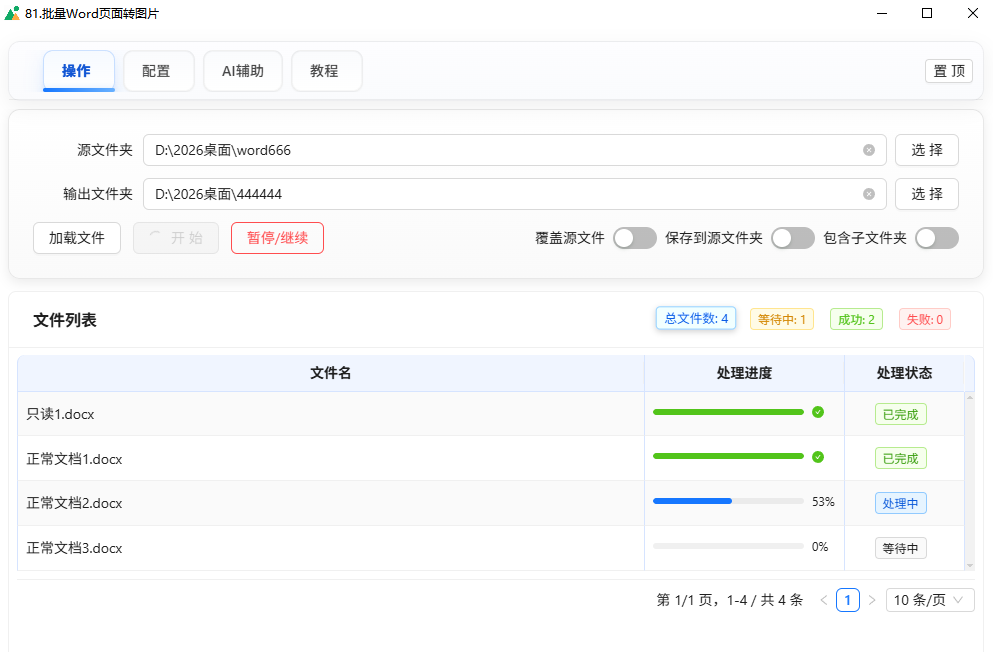This screenshot has width=993, height=652.
Task: Turn on 包含子文件夹 switch
Action: [x=936, y=238]
